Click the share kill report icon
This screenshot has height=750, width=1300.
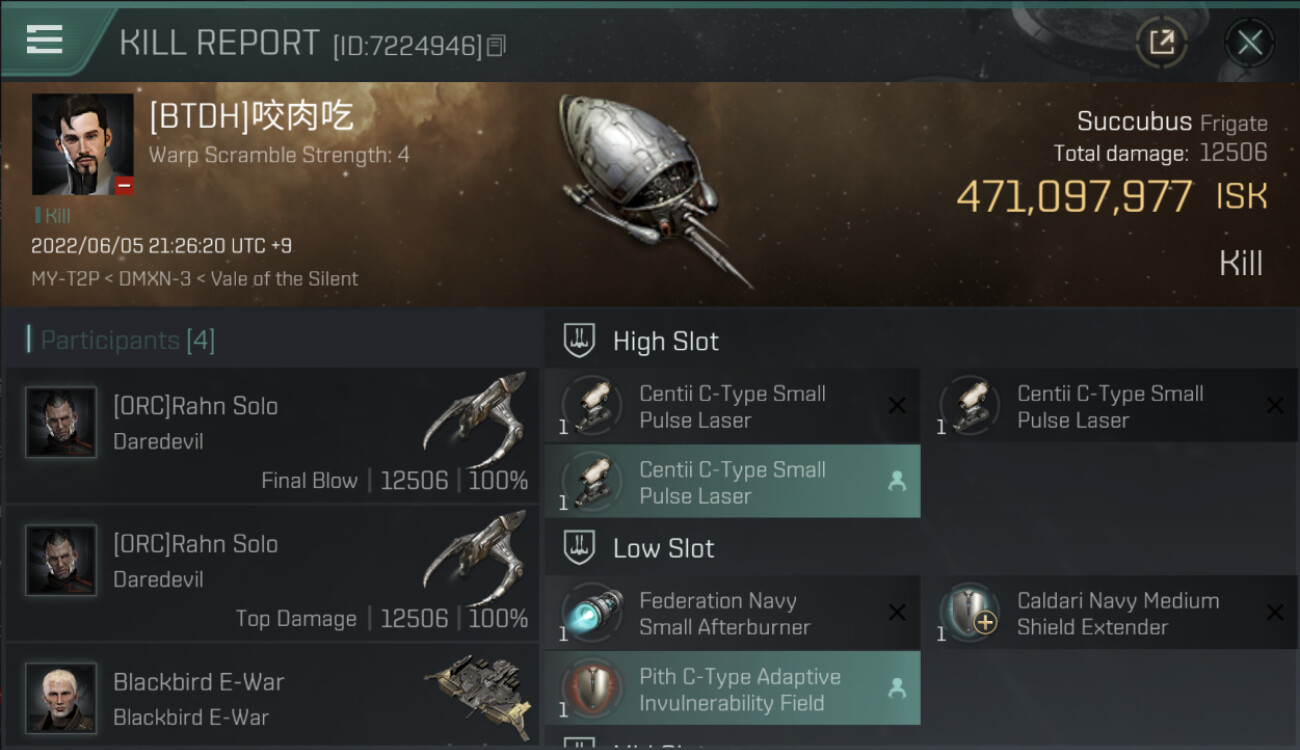pyautogui.click(x=1161, y=42)
